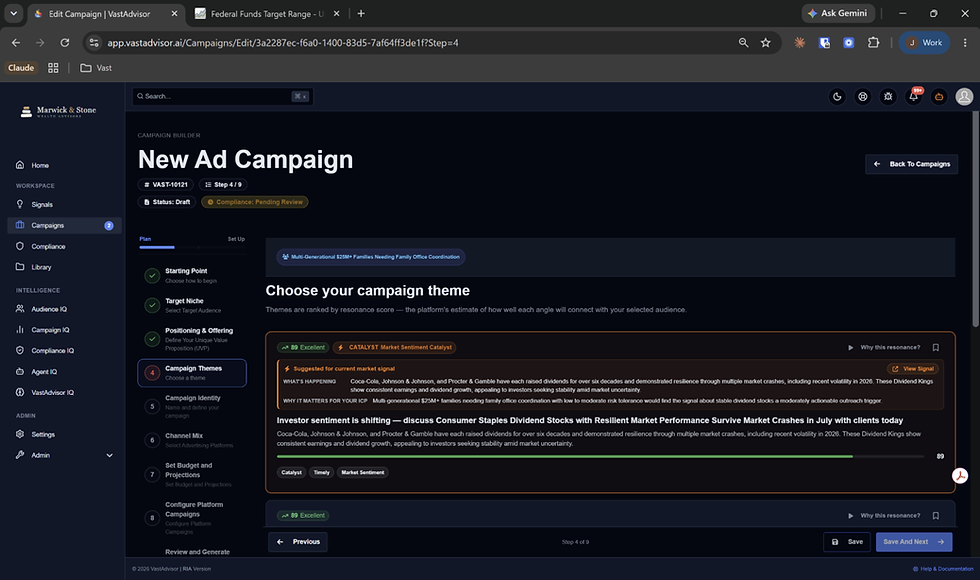Click the Market Sentiment tag
This screenshot has width=980, height=580.
[362, 472]
